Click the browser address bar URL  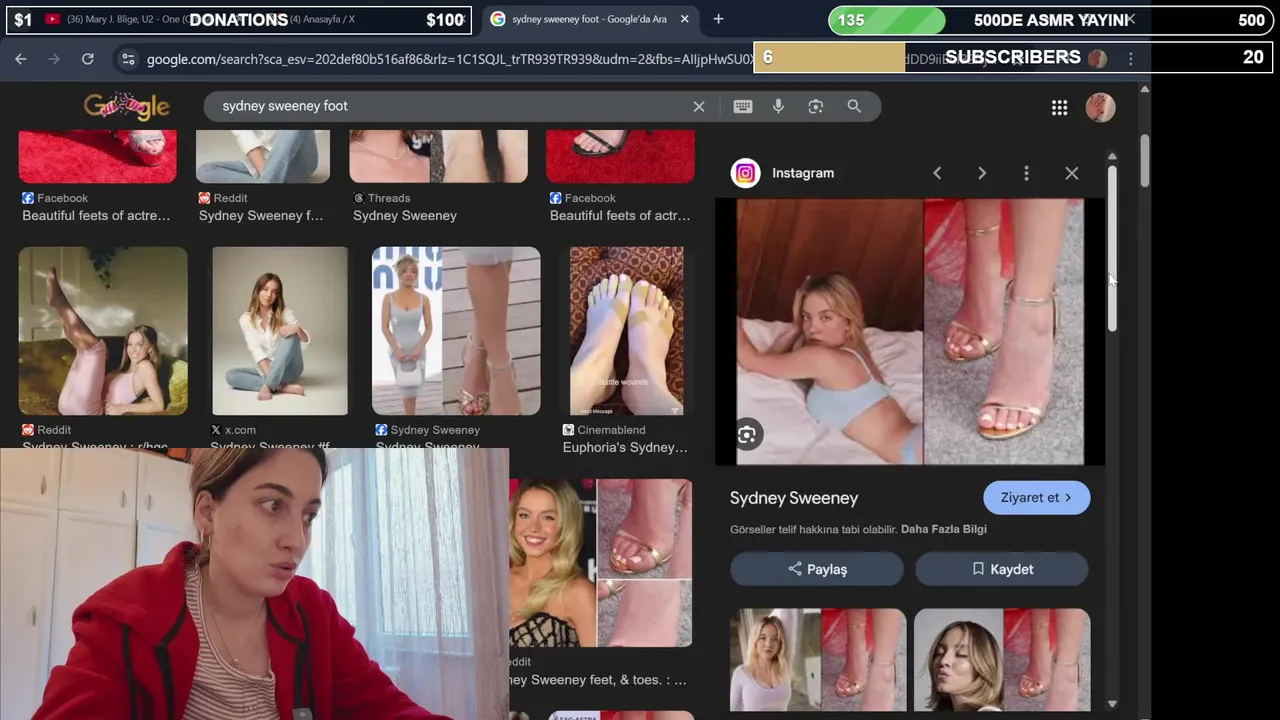pyautogui.click(x=450, y=59)
